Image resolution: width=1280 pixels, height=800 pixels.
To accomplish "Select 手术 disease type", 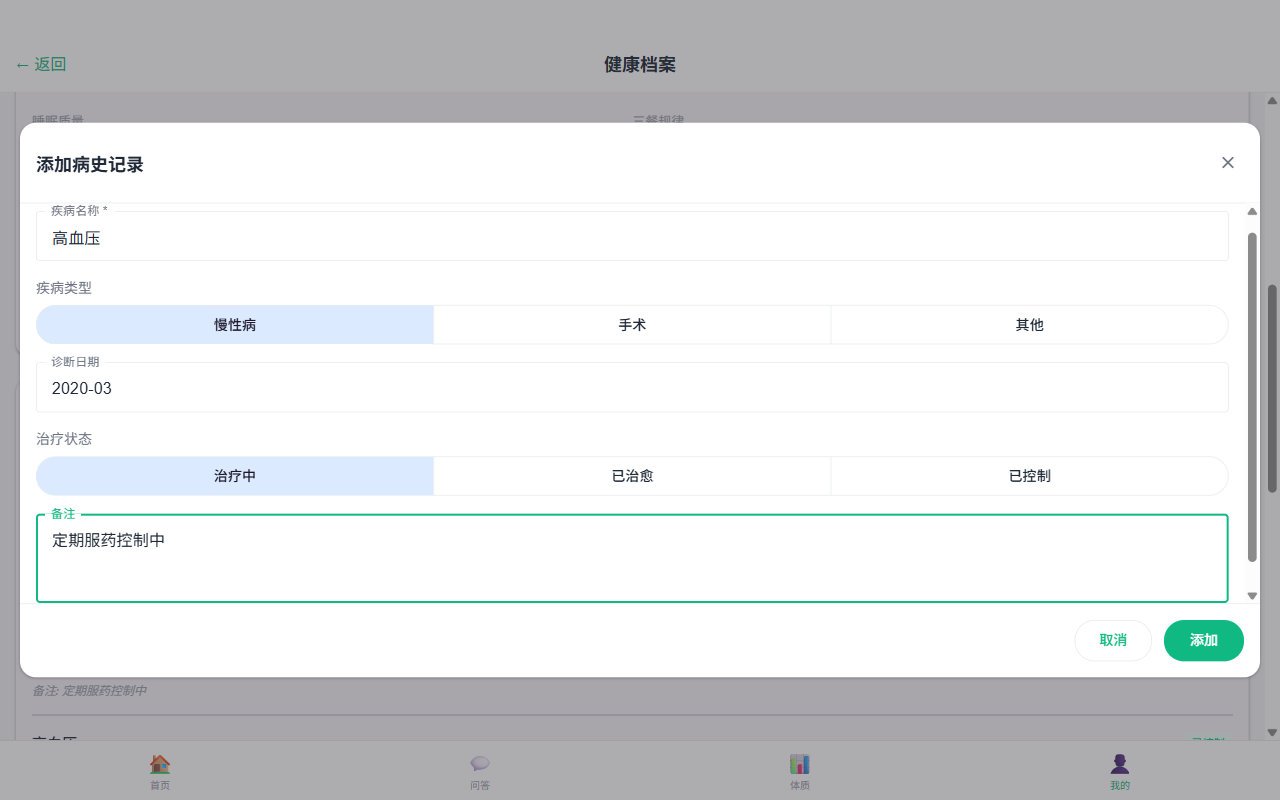I will click(x=632, y=325).
